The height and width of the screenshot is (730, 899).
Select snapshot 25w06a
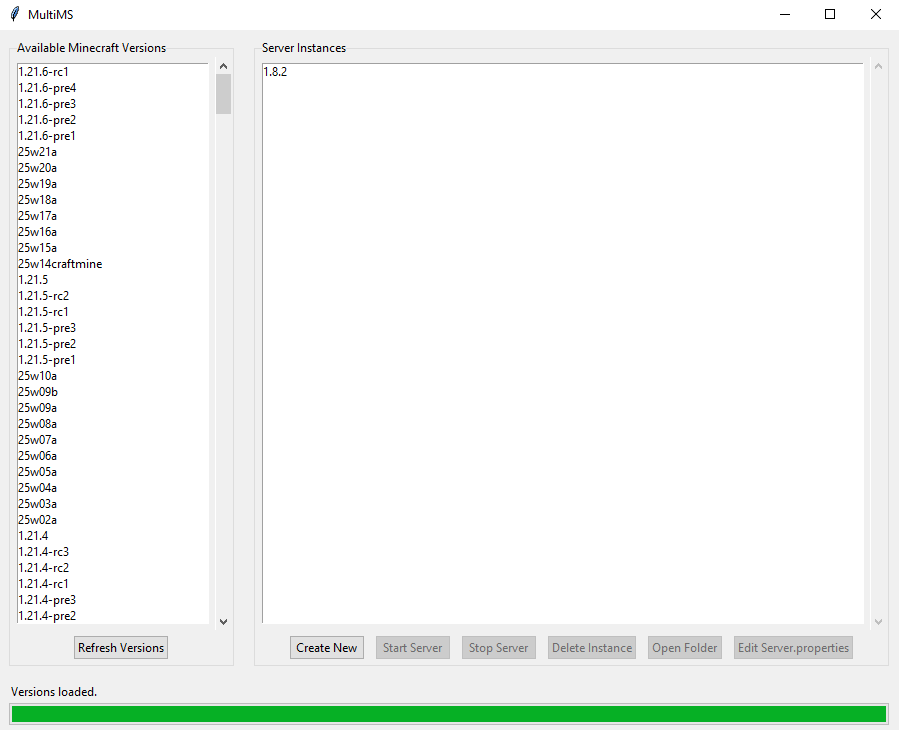click(x=112, y=457)
